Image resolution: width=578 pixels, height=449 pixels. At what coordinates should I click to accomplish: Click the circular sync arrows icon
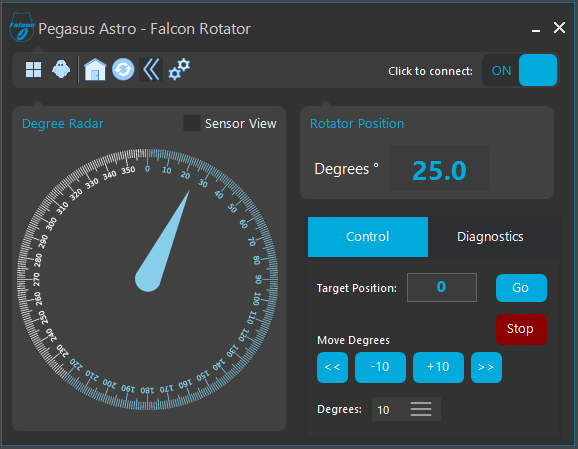pos(123,69)
